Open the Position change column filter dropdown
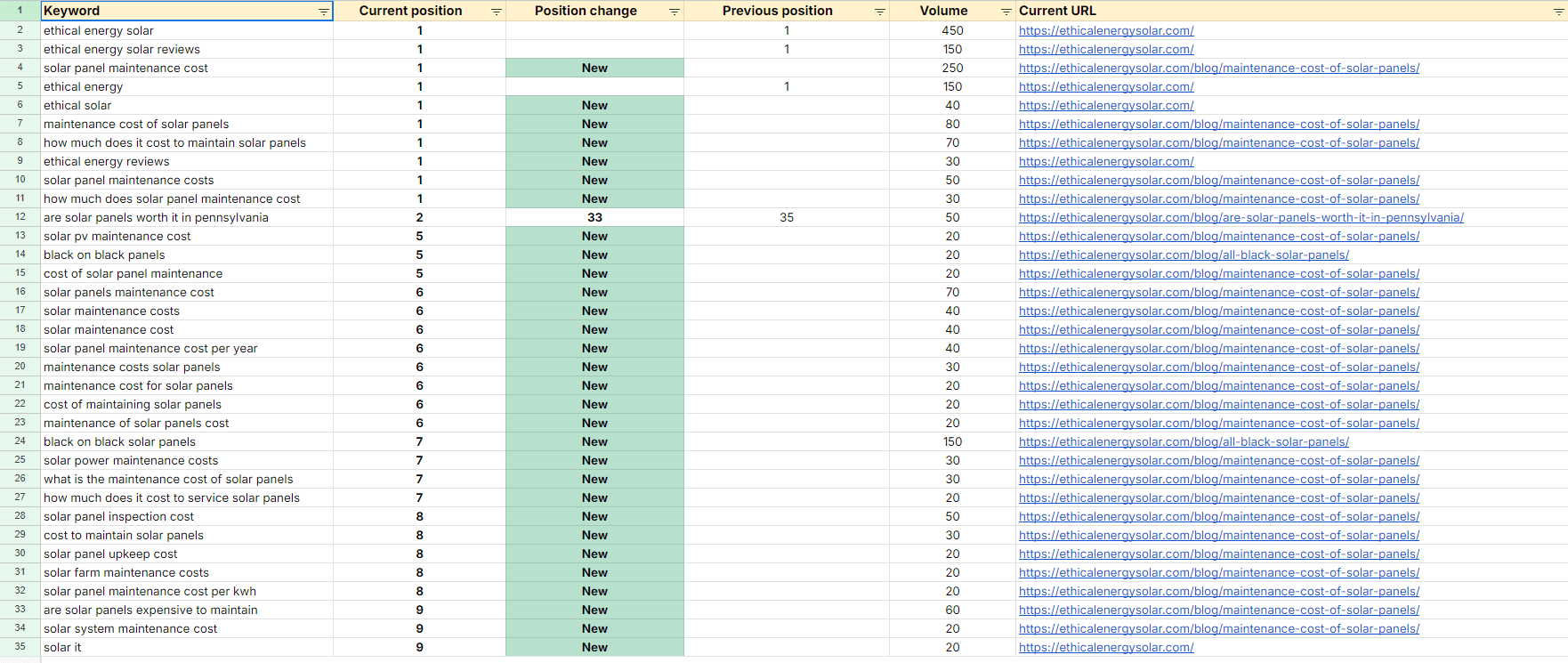Image resolution: width=1568 pixels, height=663 pixels. [675, 12]
